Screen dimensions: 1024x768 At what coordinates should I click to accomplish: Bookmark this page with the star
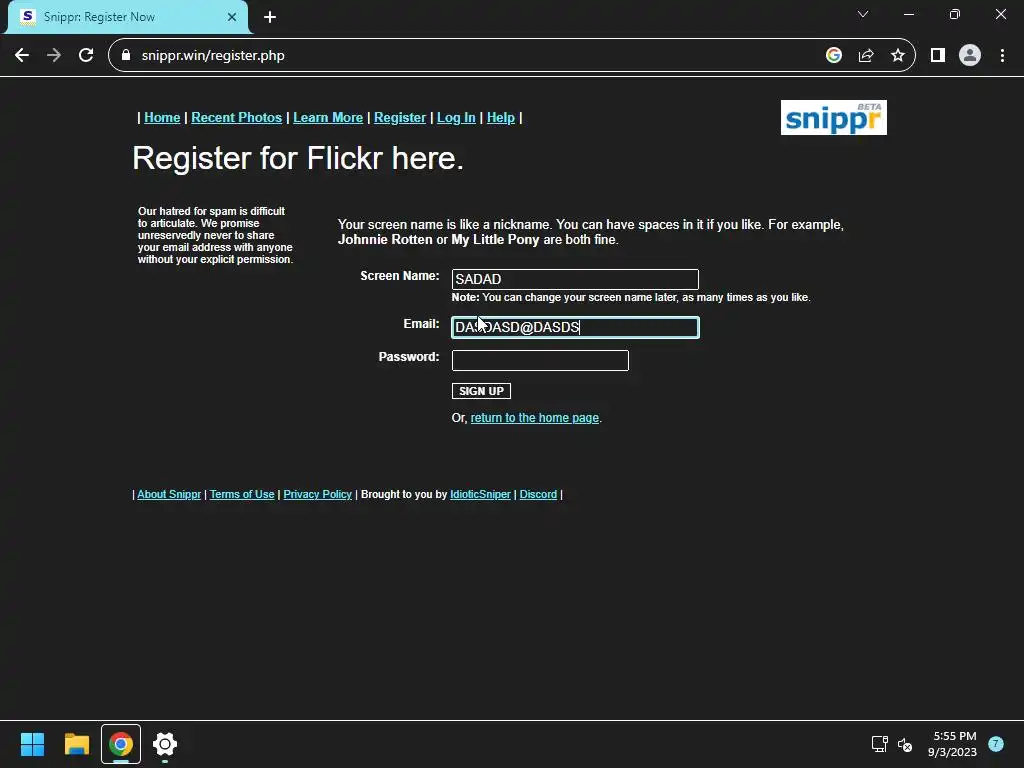[x=898, y=56]
